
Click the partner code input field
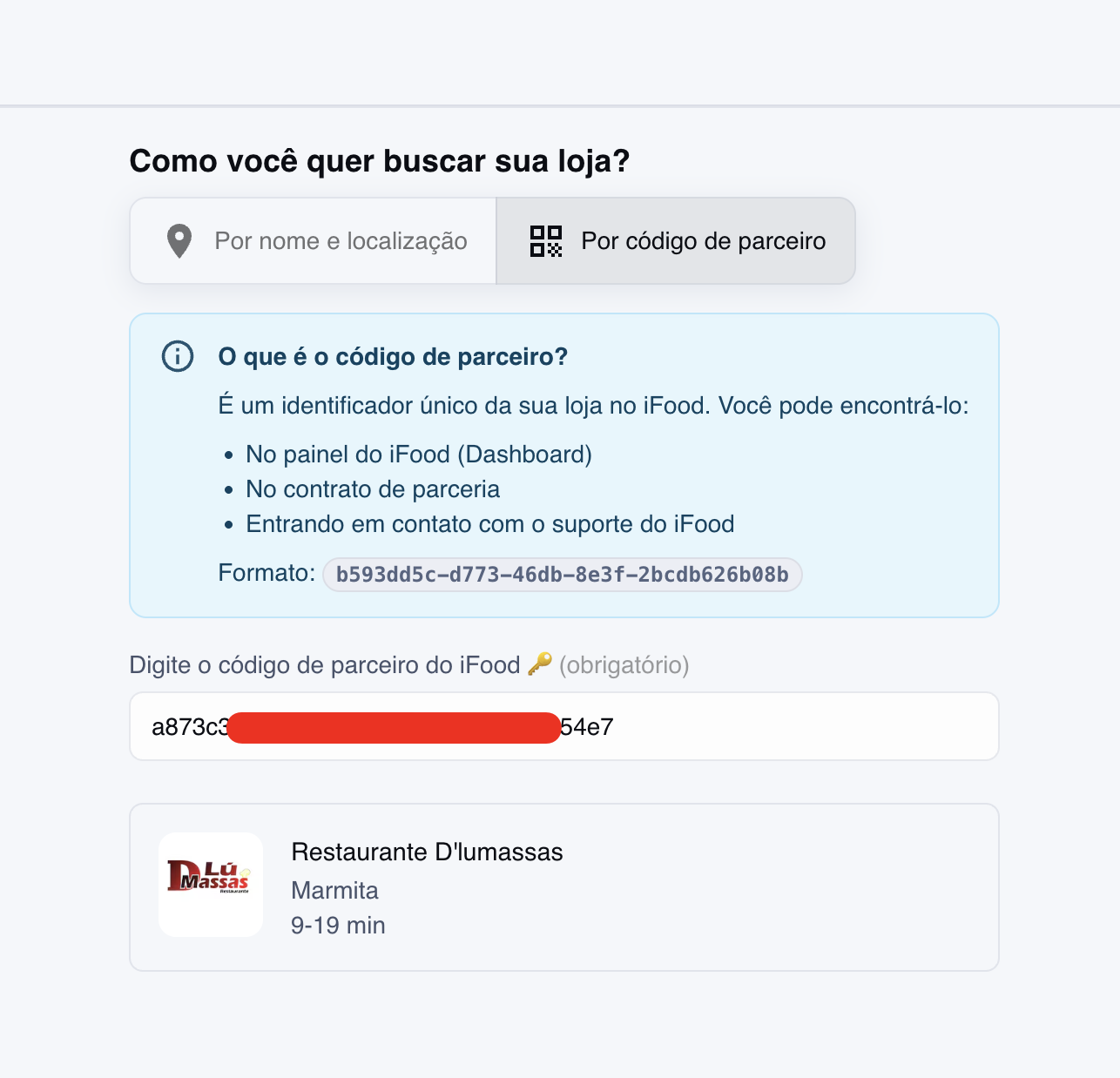pos(563,726)
